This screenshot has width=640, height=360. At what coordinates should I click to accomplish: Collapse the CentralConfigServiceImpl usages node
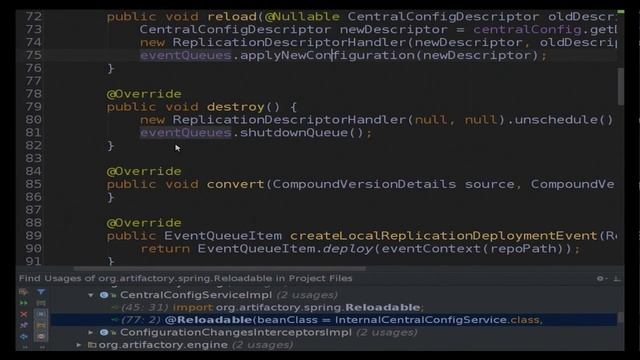click(91, 295)
